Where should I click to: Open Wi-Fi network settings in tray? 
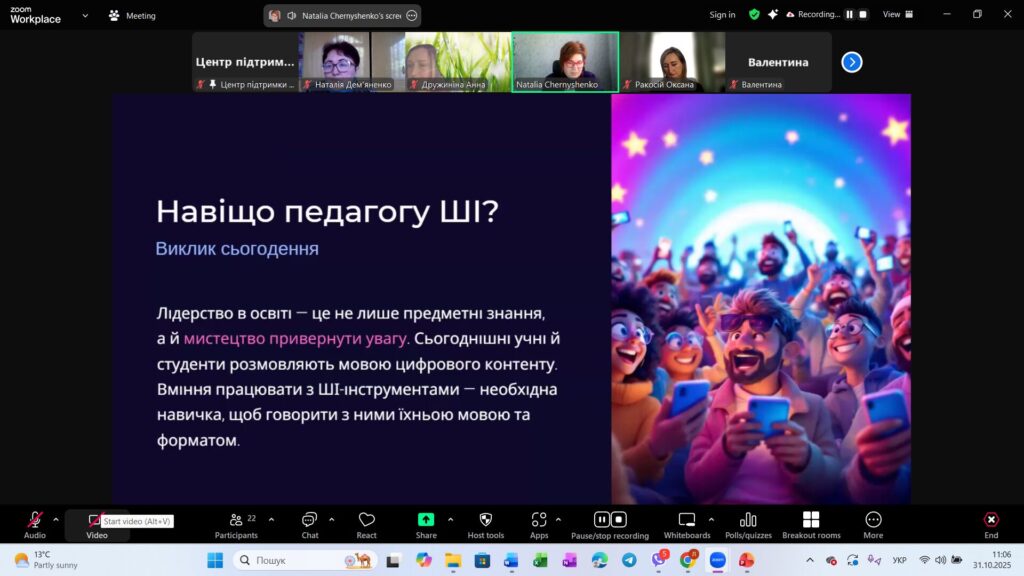[x=924, y=560]
